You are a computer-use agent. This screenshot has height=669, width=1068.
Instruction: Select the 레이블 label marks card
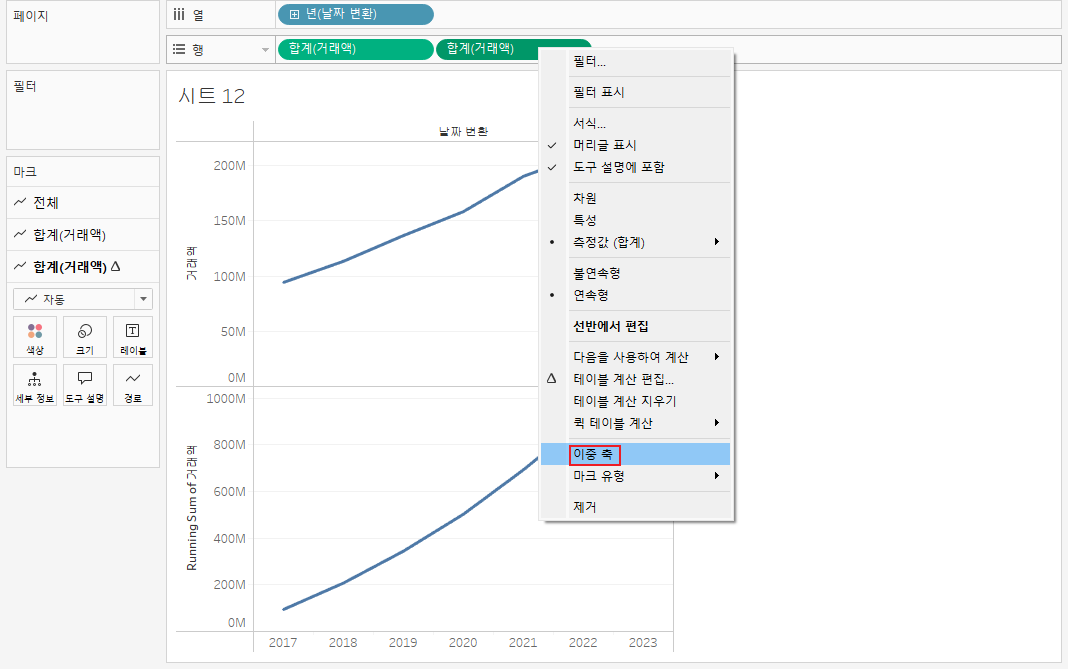[x=133, y=337]
